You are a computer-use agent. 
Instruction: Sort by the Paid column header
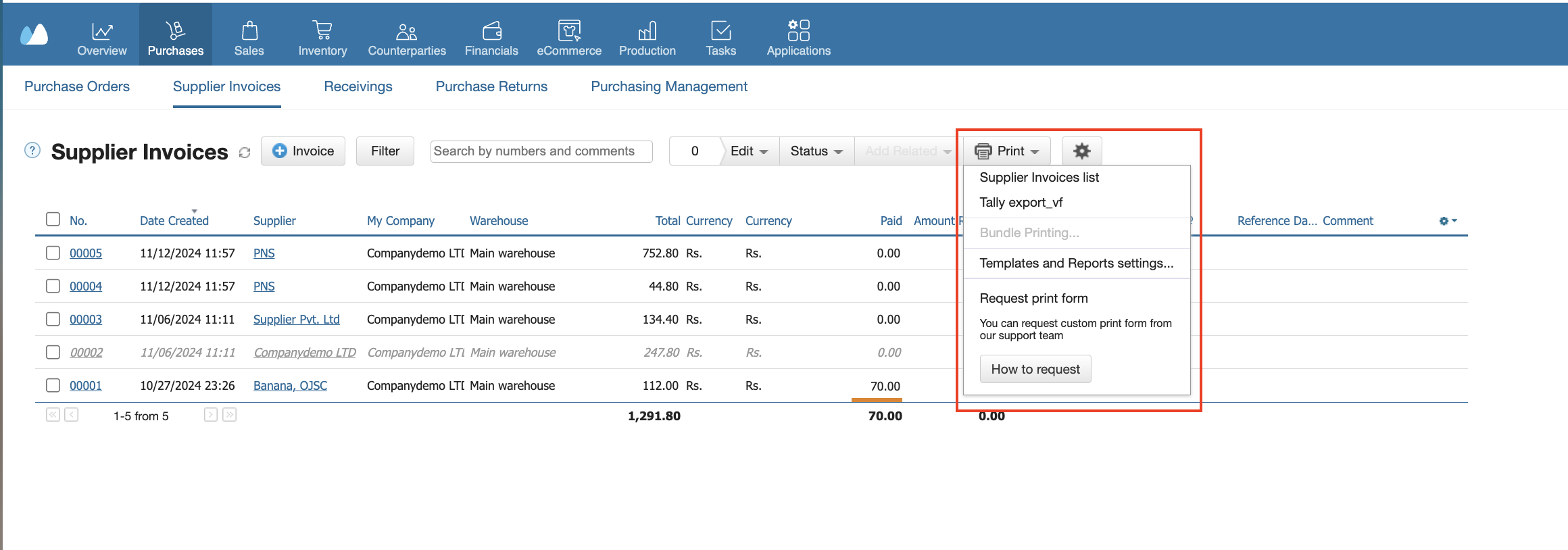891,221
